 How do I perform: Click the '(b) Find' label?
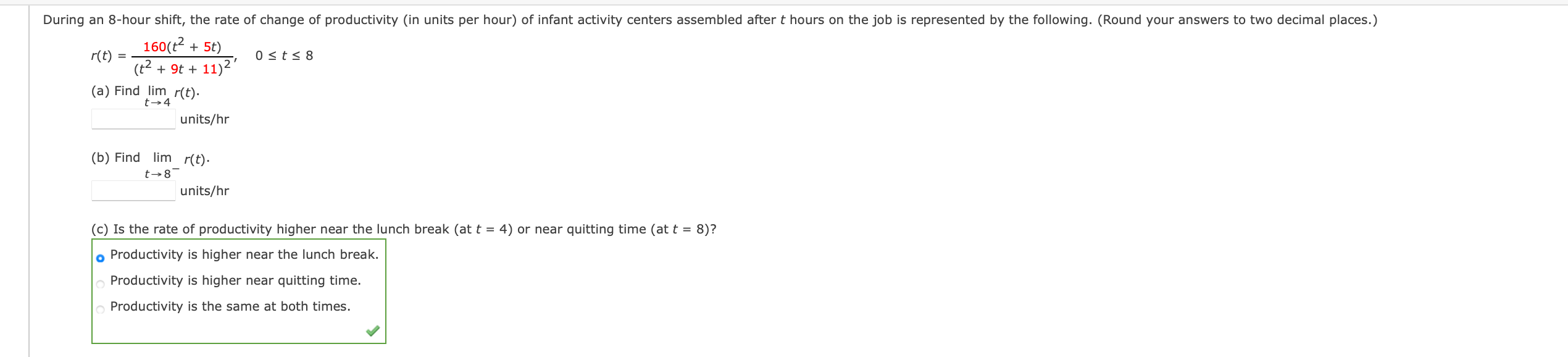[x=116, y=157]
